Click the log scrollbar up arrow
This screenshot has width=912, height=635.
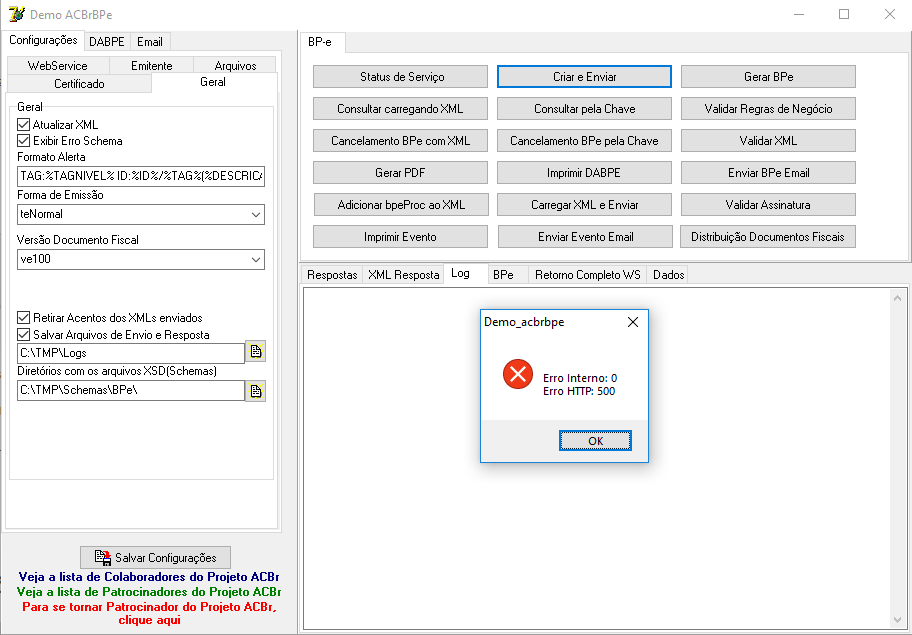click(897, 298)
